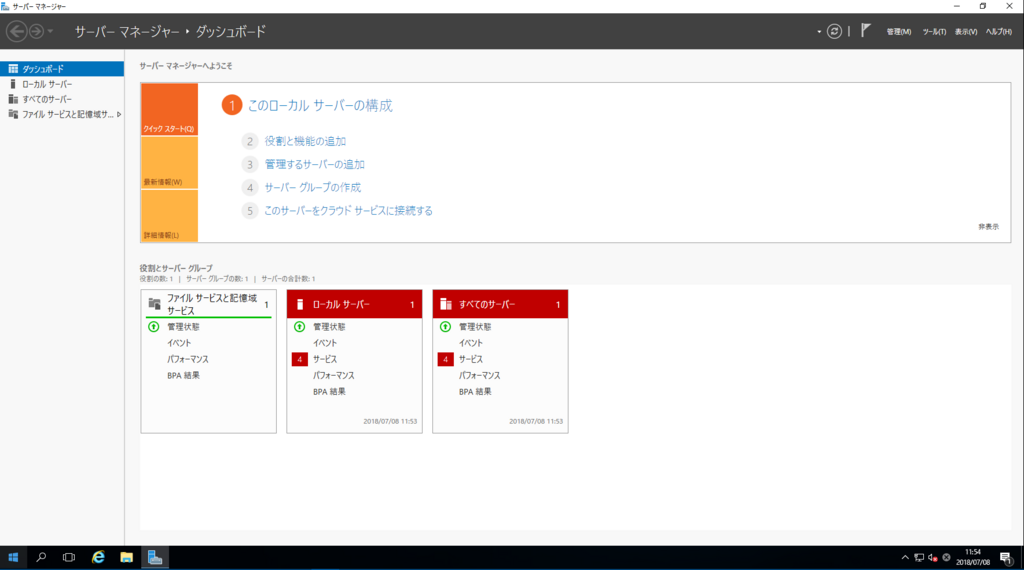Open the red ローカル サーバー tile header

click(x=355, y=304)
